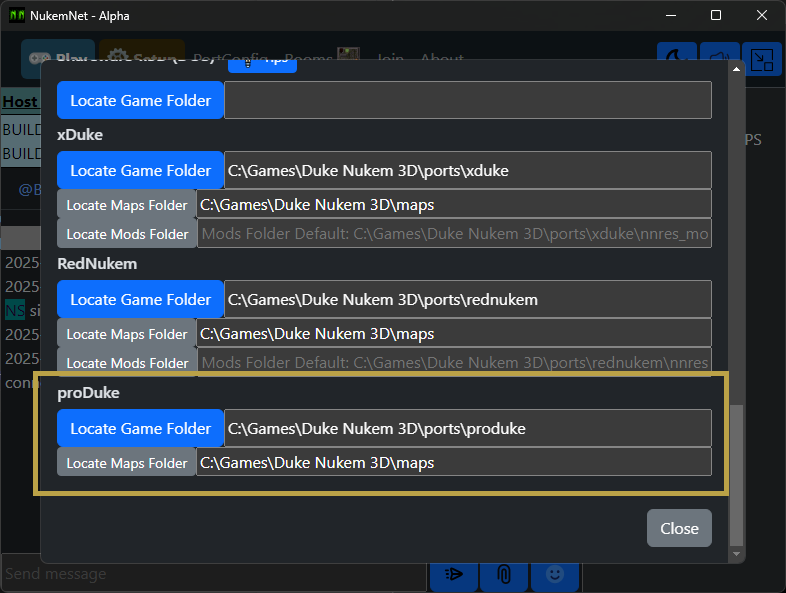786x593 pixels.
Task: Click the send message paper-plane icon
Action: point(454,574)
